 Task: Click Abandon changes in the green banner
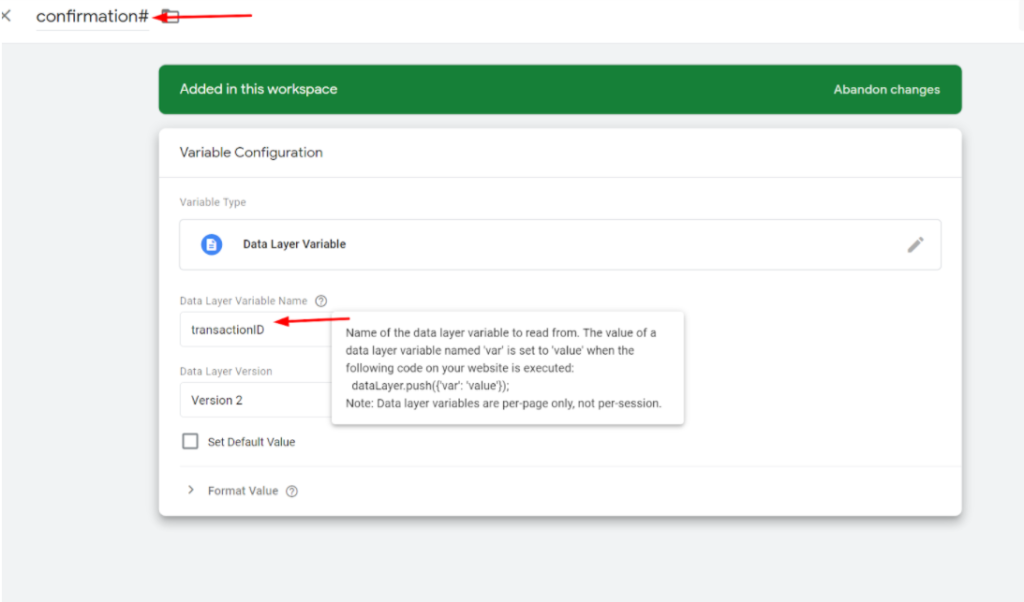pyautogui.click(x=886, y=89)
